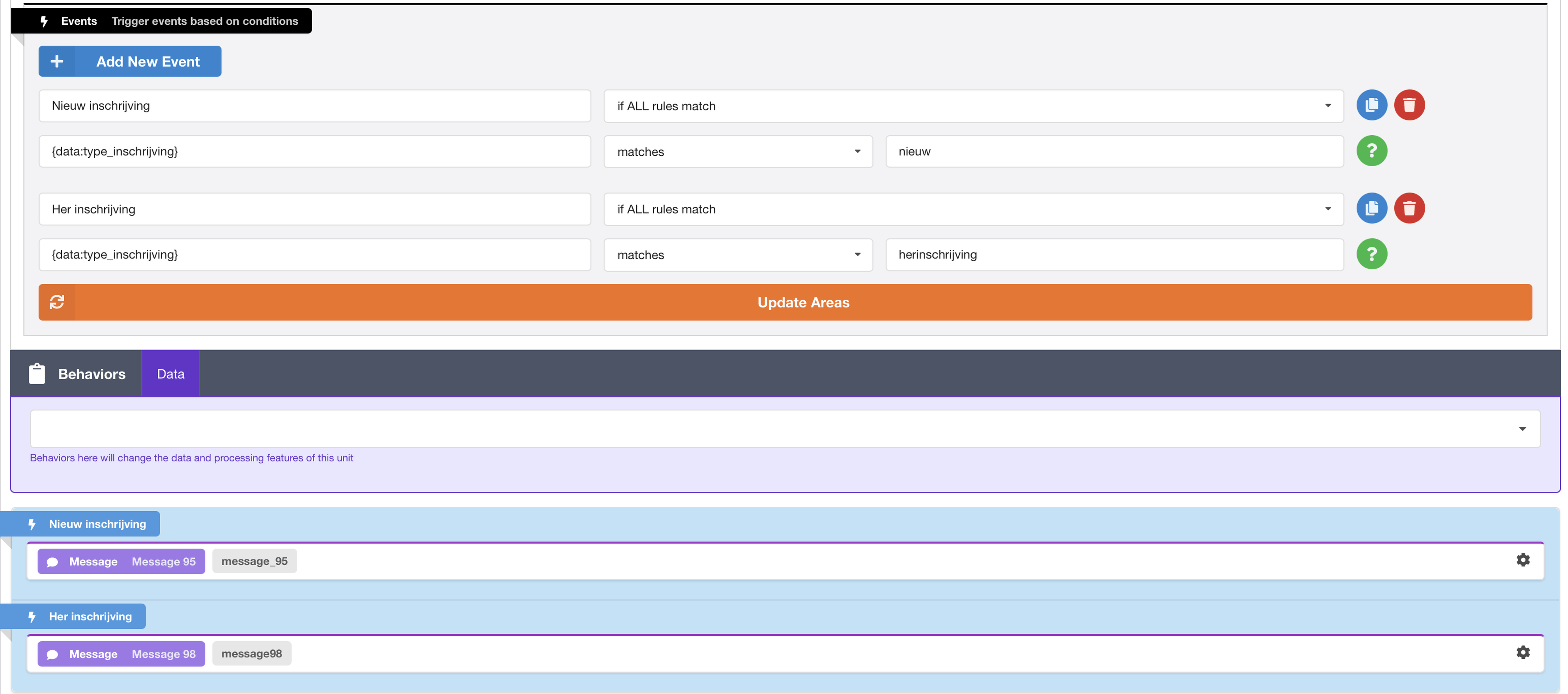Click the Her inschrijving event name field

pos(315,209)
